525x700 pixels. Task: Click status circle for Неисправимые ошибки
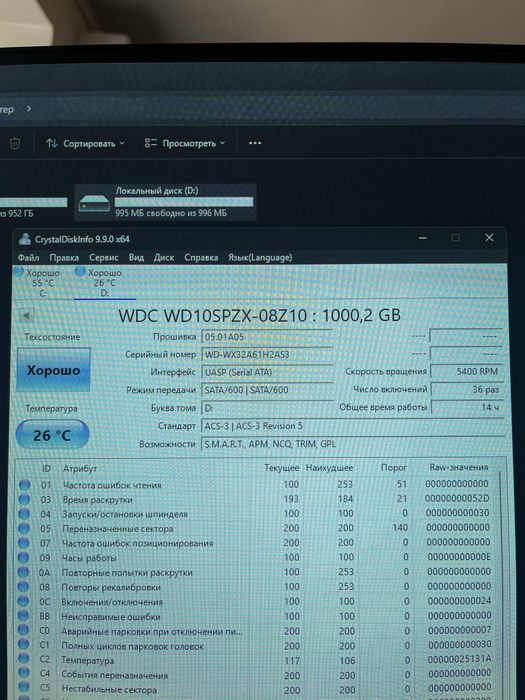[23, 617]
